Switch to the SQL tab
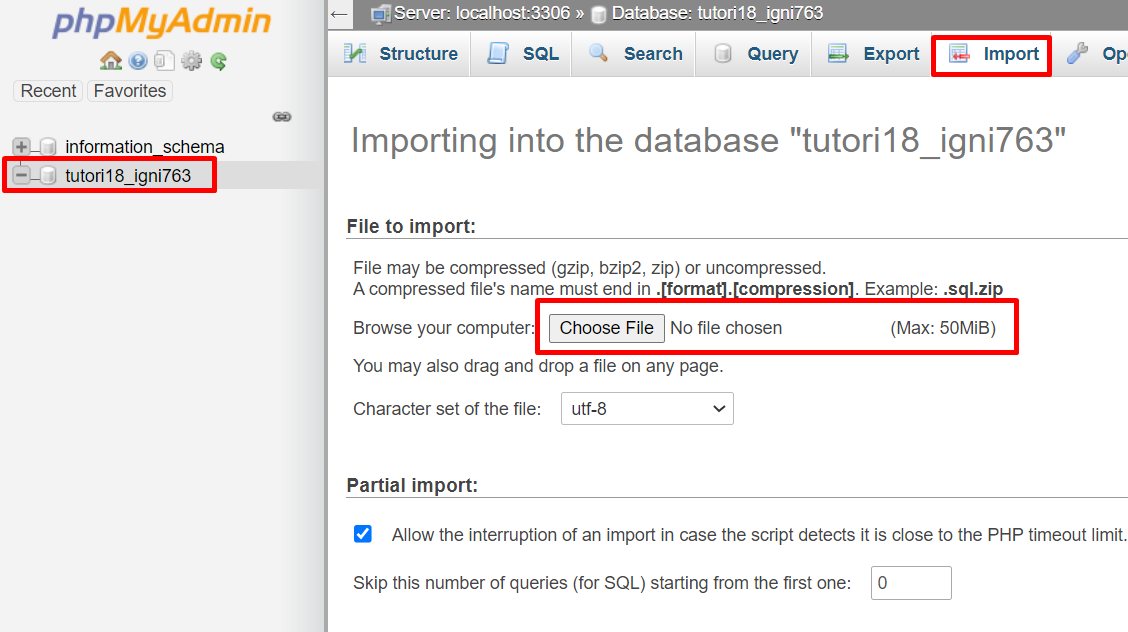 click(522, 54)
